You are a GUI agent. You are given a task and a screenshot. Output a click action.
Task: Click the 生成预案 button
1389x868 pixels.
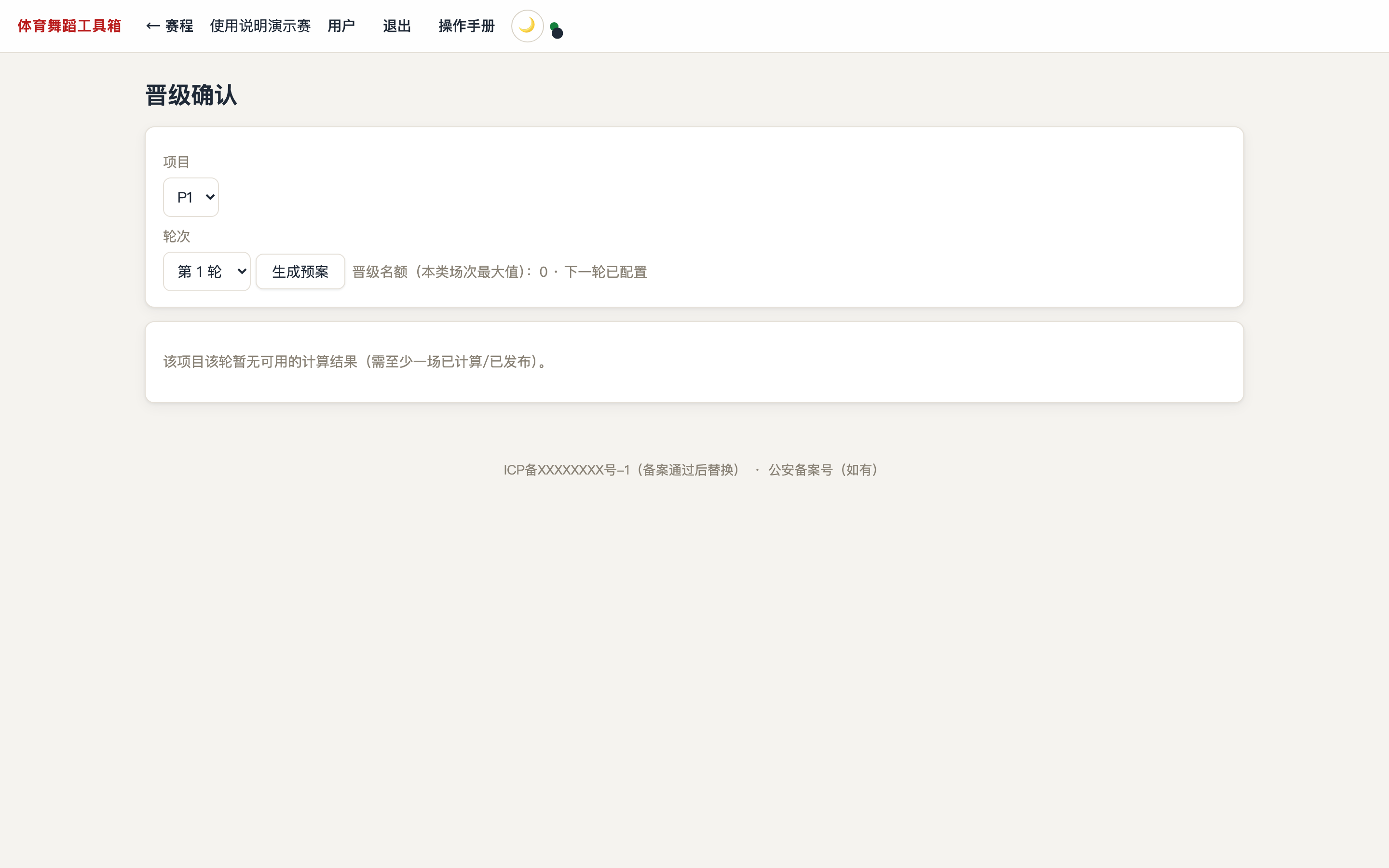click(x=300, y=271)
